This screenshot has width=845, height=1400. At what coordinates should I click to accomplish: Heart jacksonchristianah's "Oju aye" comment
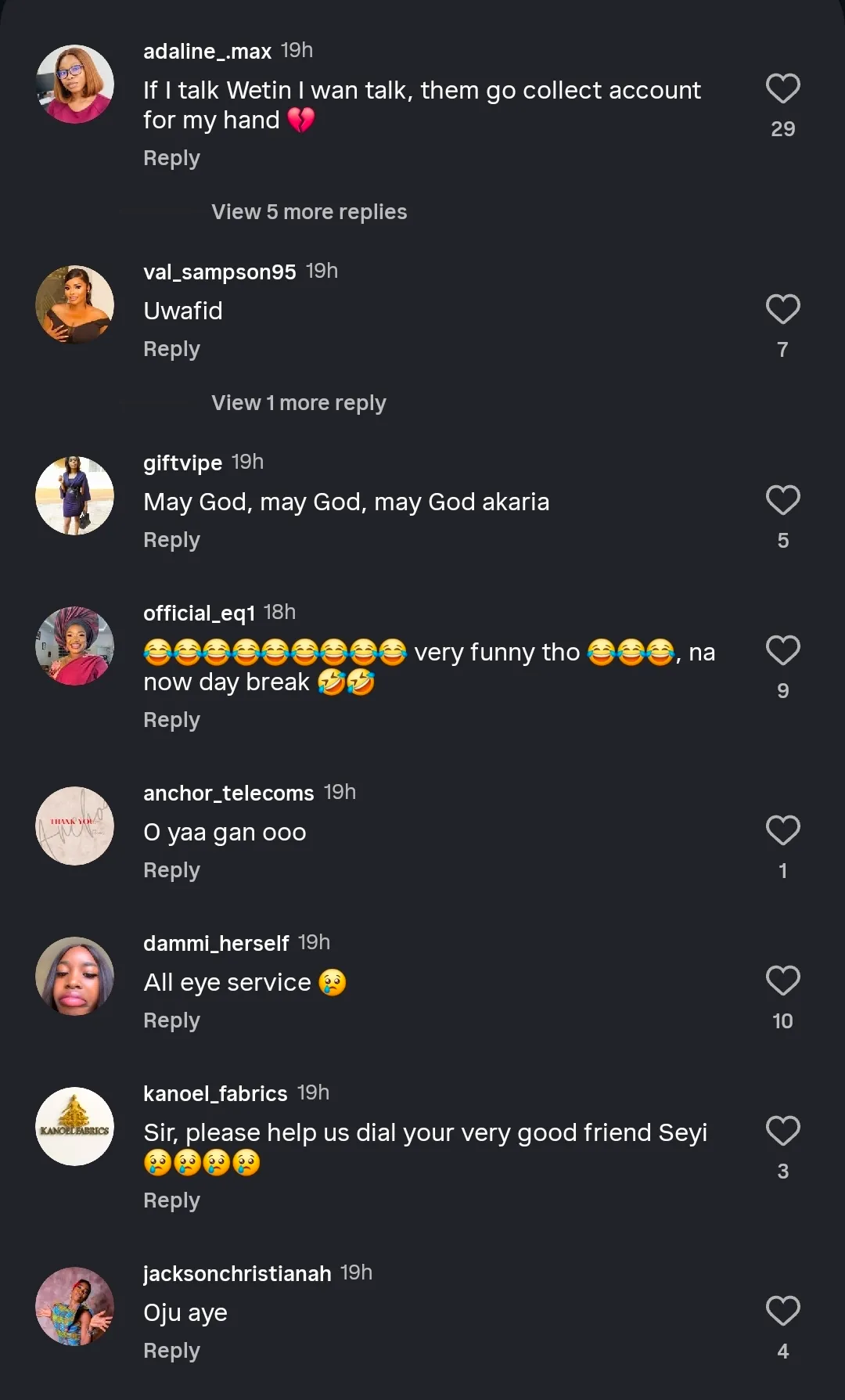[782, 1312]
